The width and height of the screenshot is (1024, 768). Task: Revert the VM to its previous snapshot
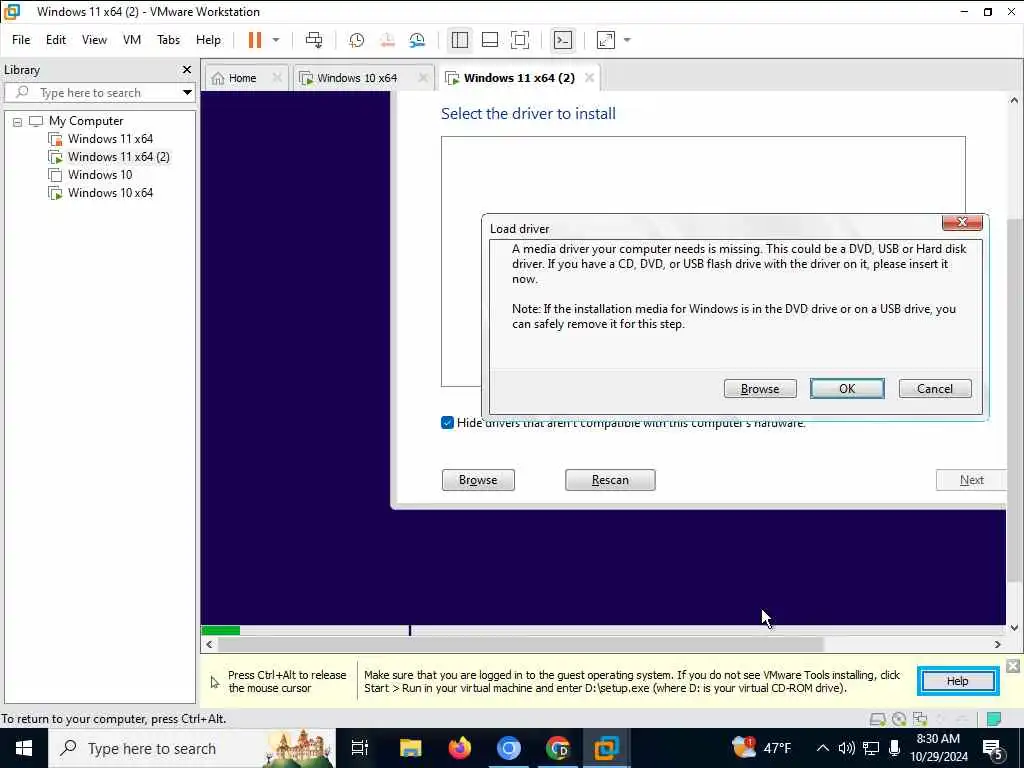tap(387, 40)
